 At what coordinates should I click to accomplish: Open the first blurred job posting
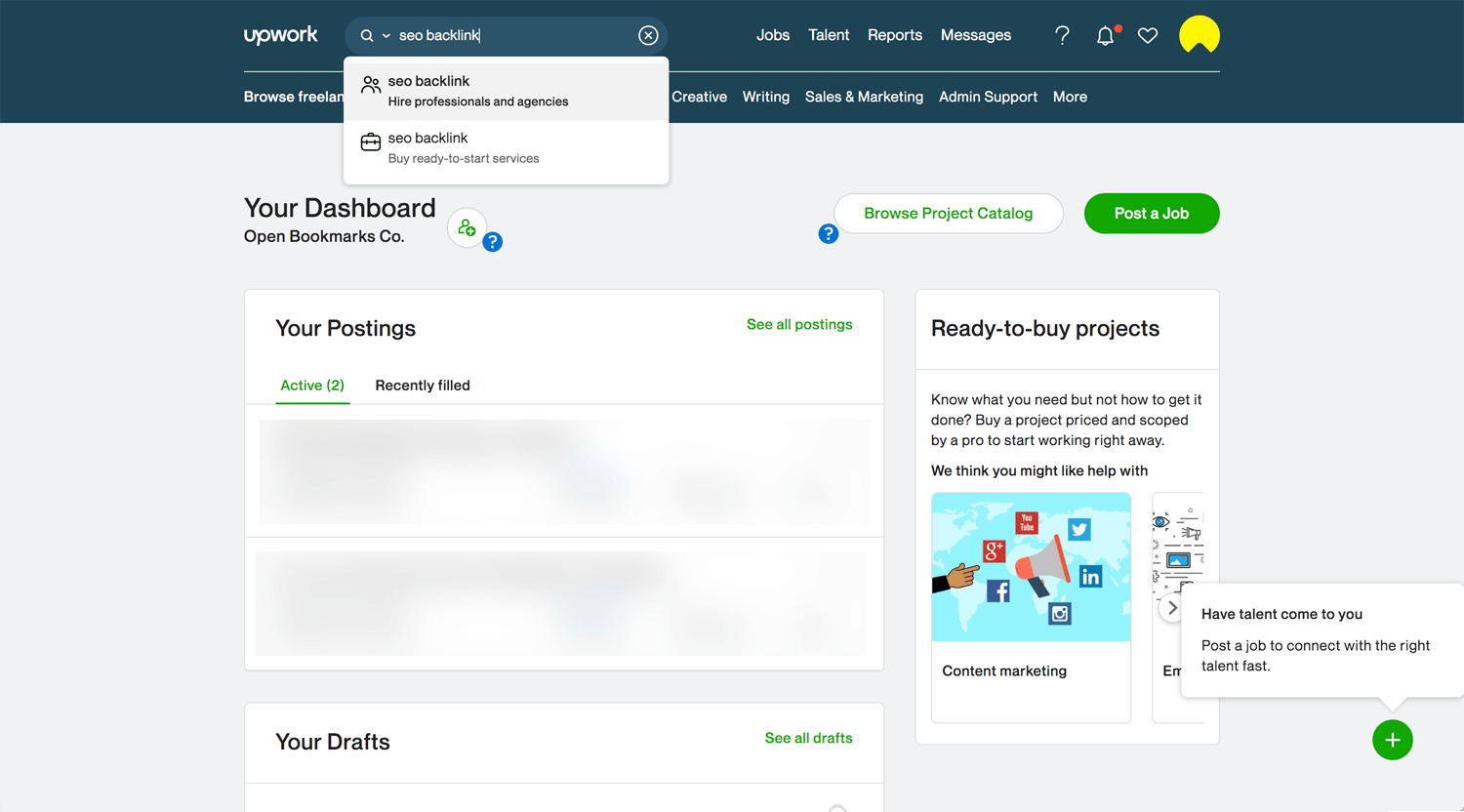coord(564,471)
